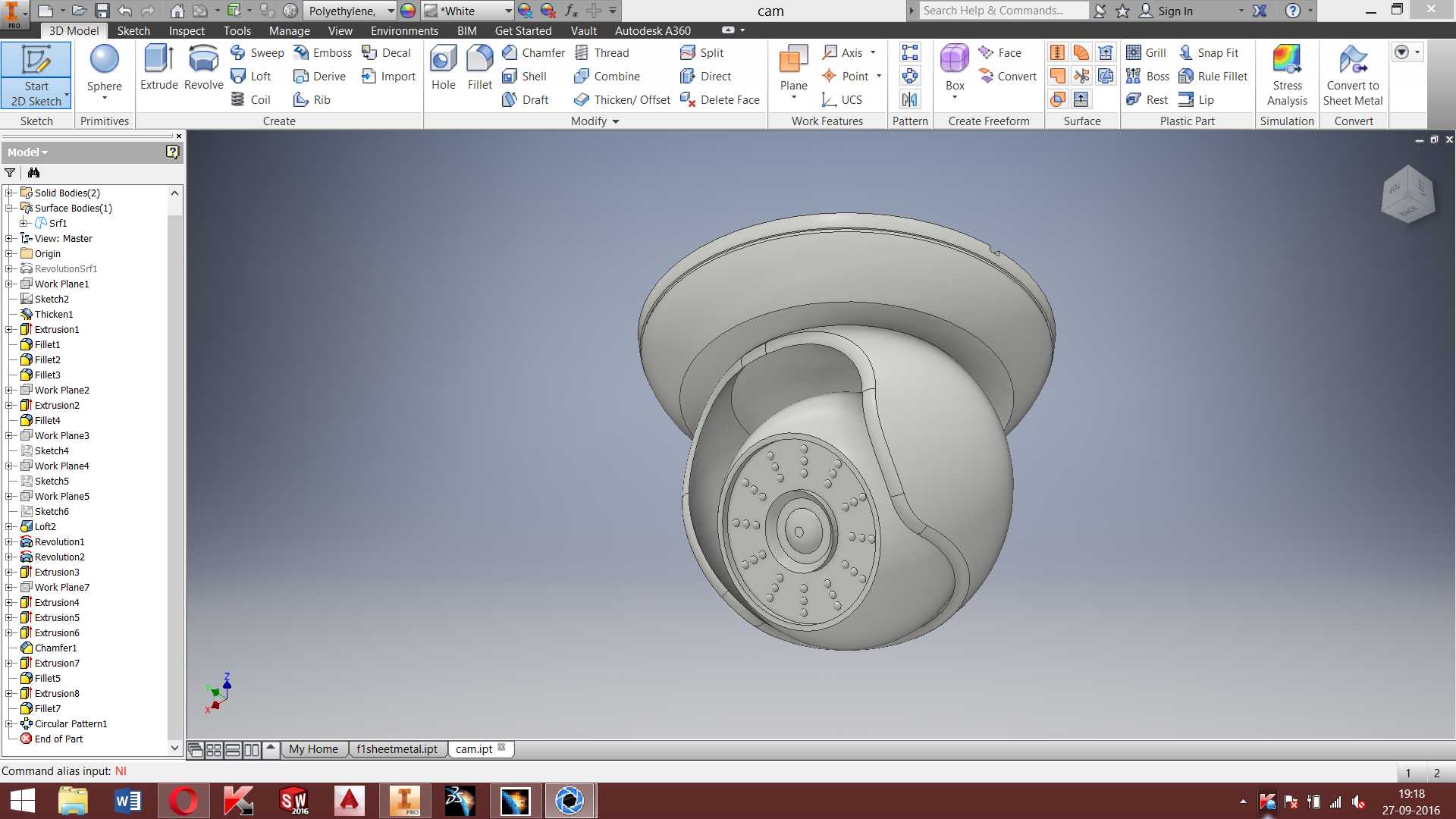Launch Stress Analysis
Image resolution: width=1456 pixels, height=819 pixels.
tap(1287, 76)
